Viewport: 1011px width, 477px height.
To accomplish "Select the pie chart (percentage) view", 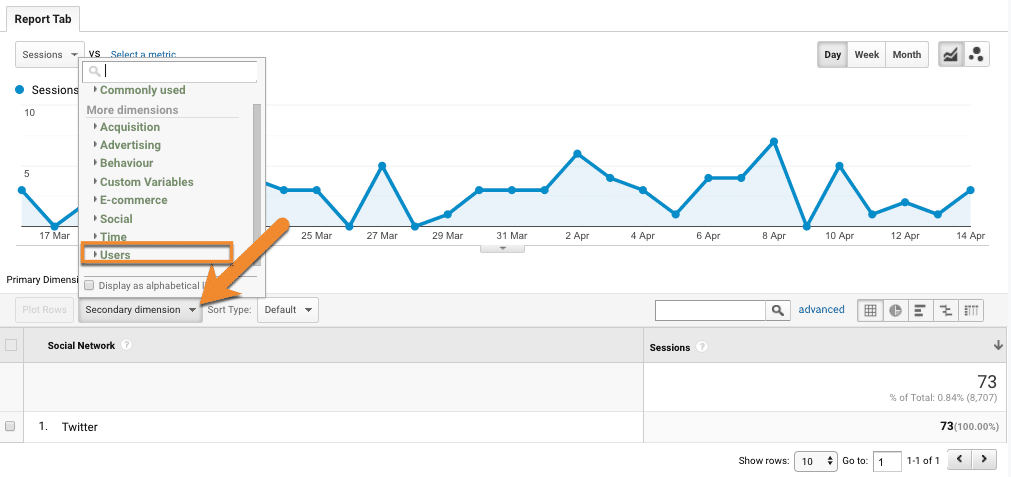I will (x=896, y=310).
